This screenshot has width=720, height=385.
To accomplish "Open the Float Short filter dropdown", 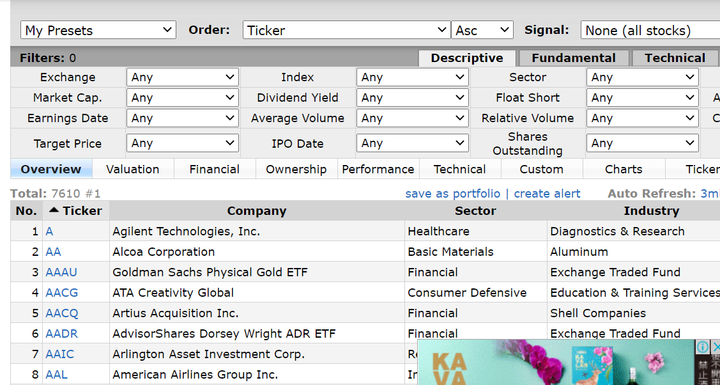I will 642,97.
